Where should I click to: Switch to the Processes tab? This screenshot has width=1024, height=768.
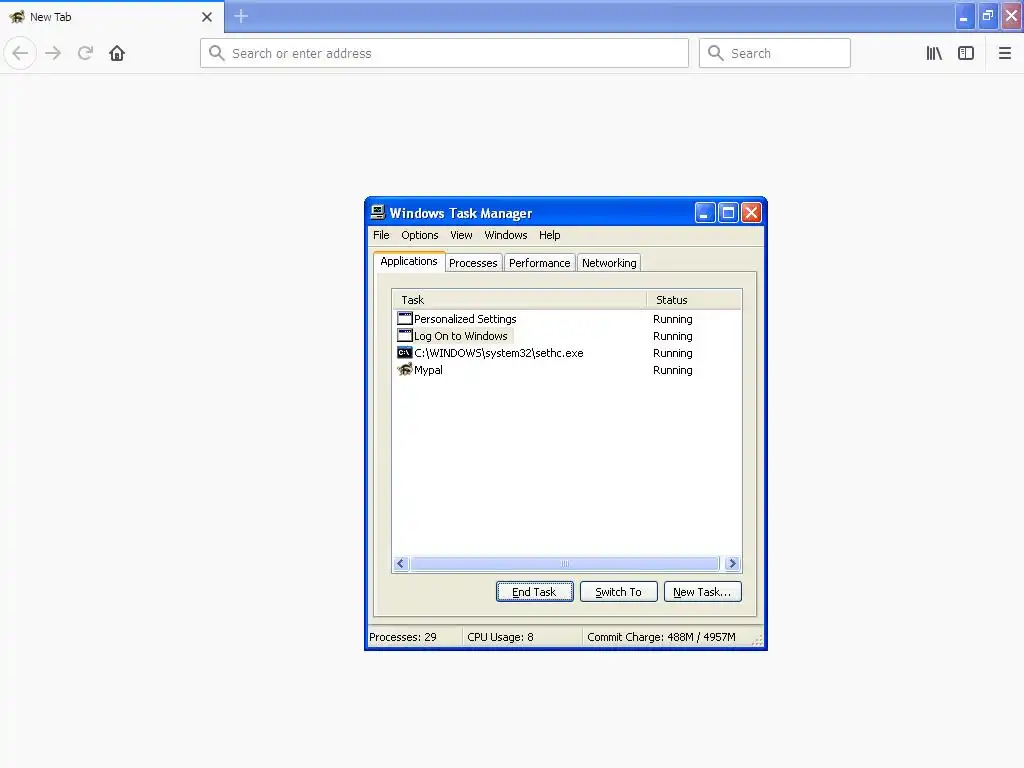coord(473,263)
